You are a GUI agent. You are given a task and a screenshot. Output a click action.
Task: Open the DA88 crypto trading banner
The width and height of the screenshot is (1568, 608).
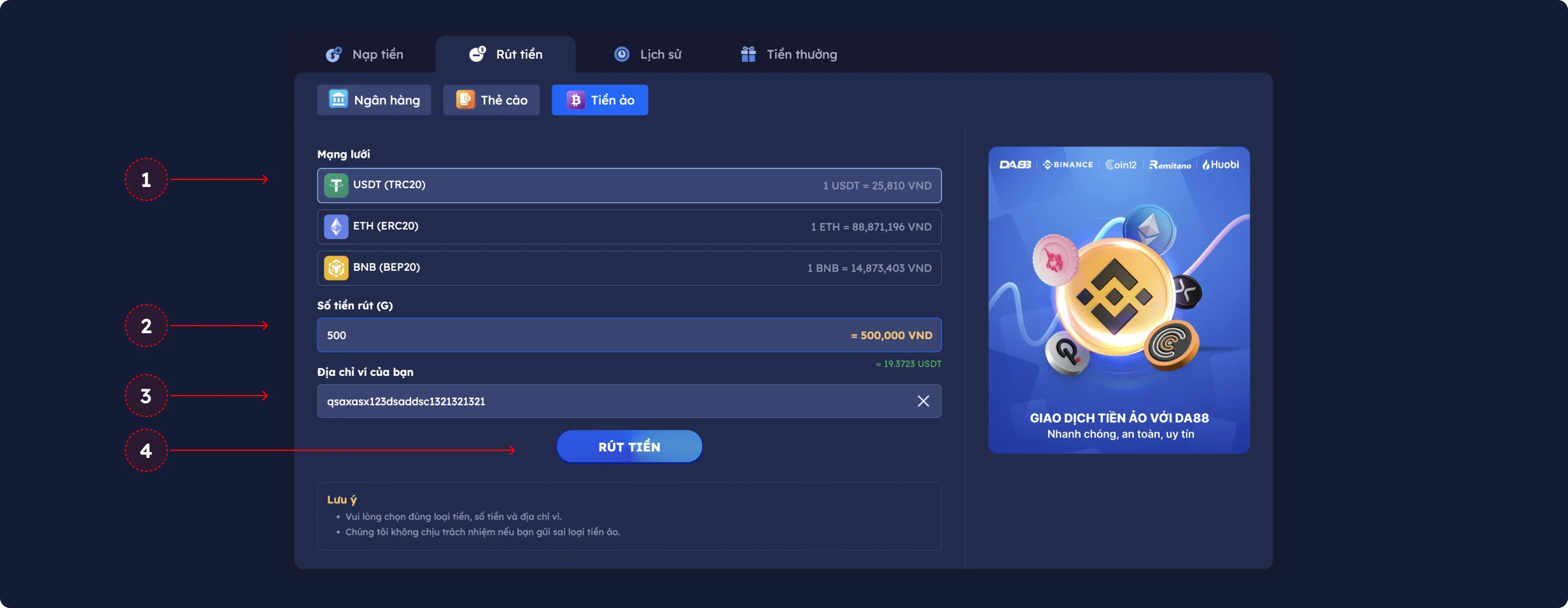click(x=1119, y=300)
